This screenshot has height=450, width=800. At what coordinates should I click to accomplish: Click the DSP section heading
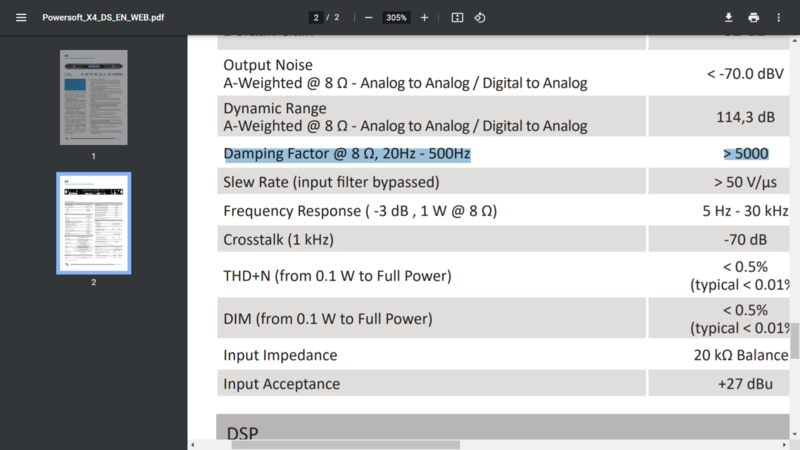pyautogui.click(x=242, y=432)
